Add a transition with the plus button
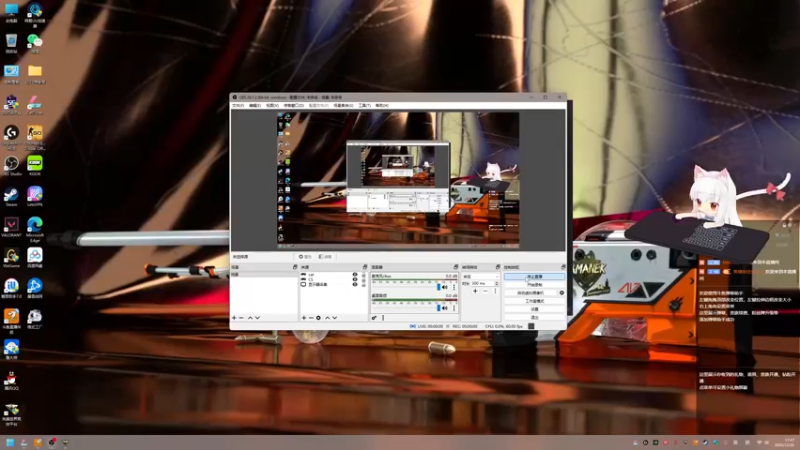Image resolution: width=800 pixels, height=450 pixels. coord(476,291)
